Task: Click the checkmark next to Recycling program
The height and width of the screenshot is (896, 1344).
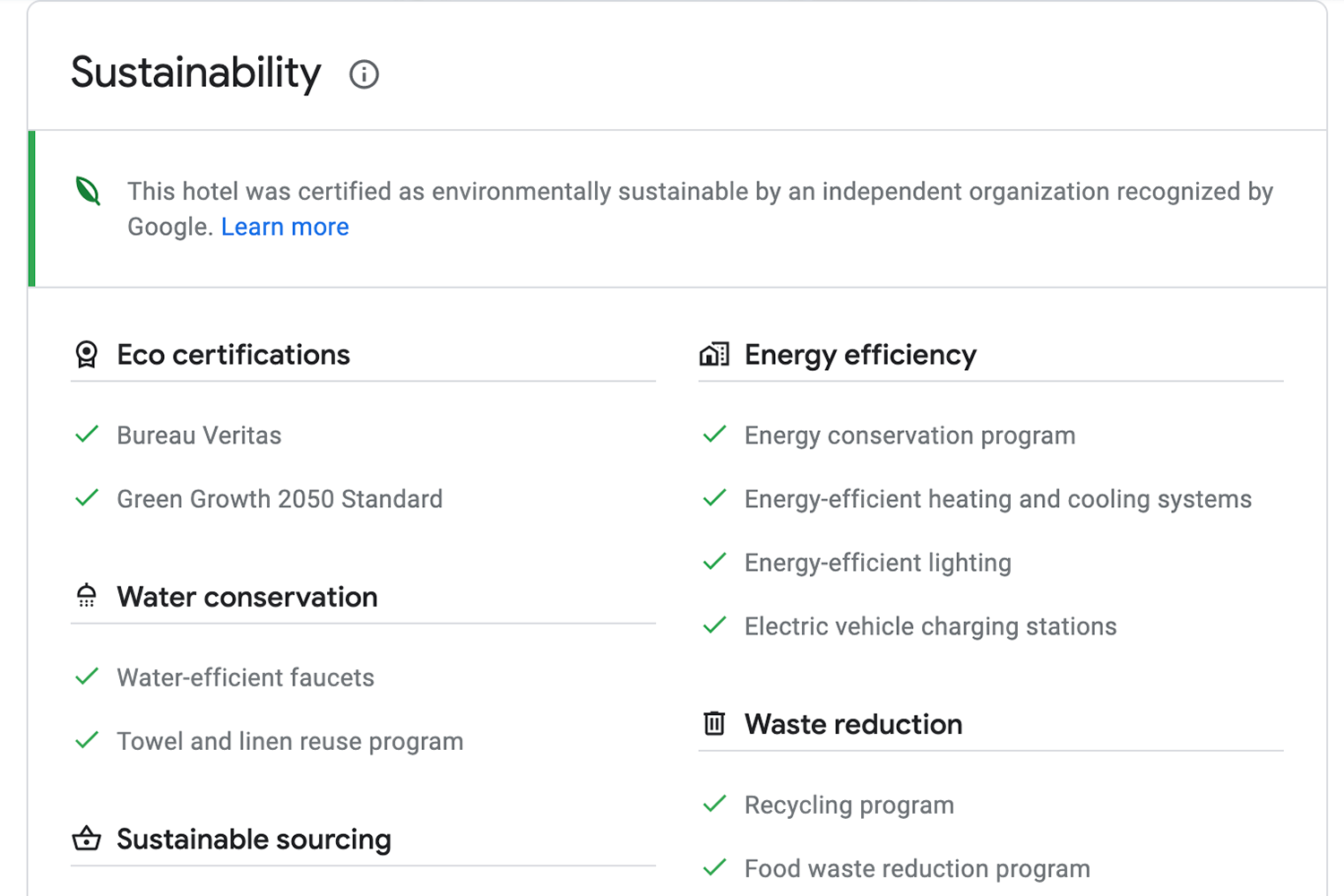Action: (714, 805)
